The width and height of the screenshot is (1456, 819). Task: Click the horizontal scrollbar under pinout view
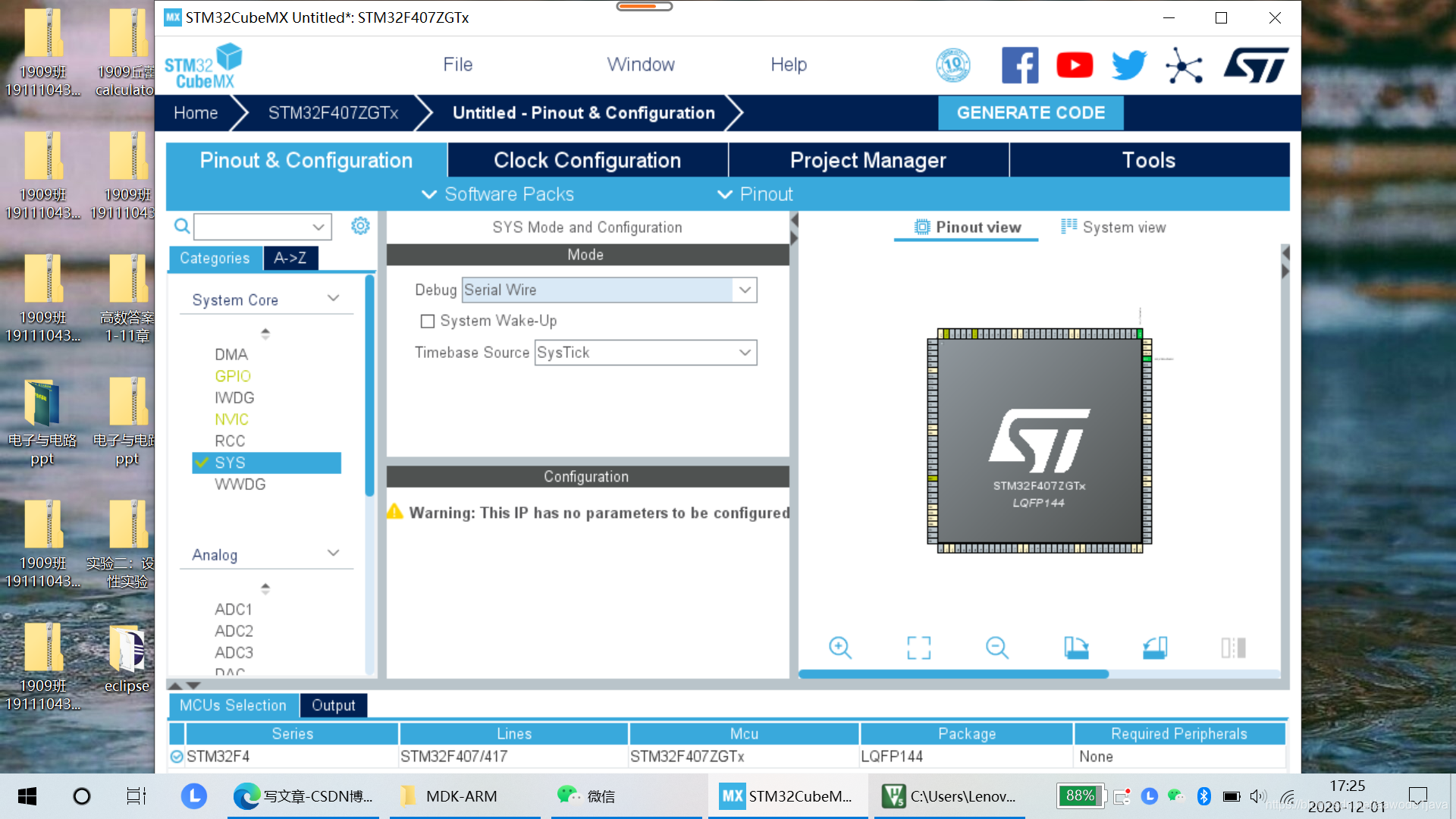tap(952, 674)
